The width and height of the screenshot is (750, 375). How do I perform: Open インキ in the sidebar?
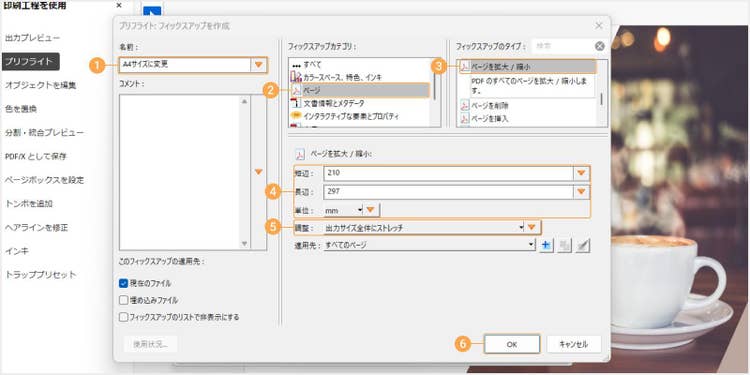(17, 251)
